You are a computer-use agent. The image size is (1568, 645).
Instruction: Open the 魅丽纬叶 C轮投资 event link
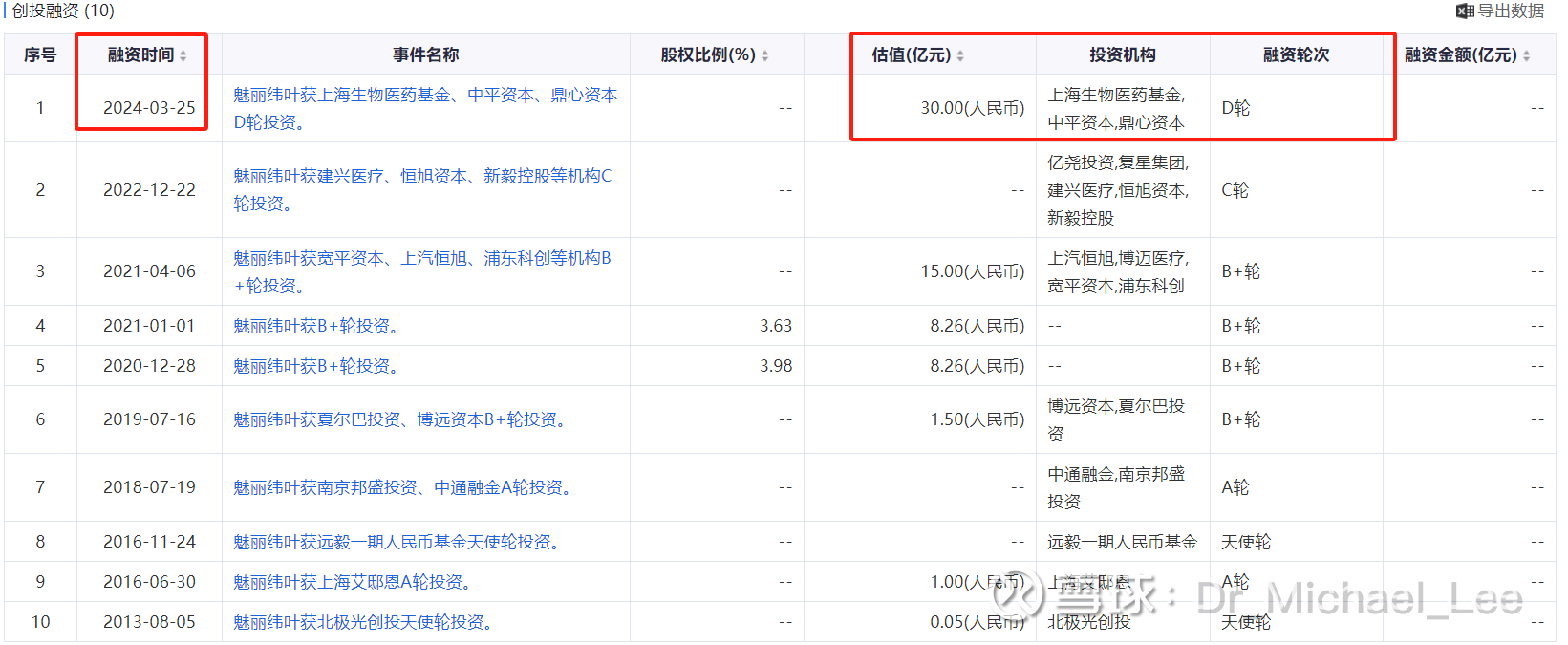point(422,189)
